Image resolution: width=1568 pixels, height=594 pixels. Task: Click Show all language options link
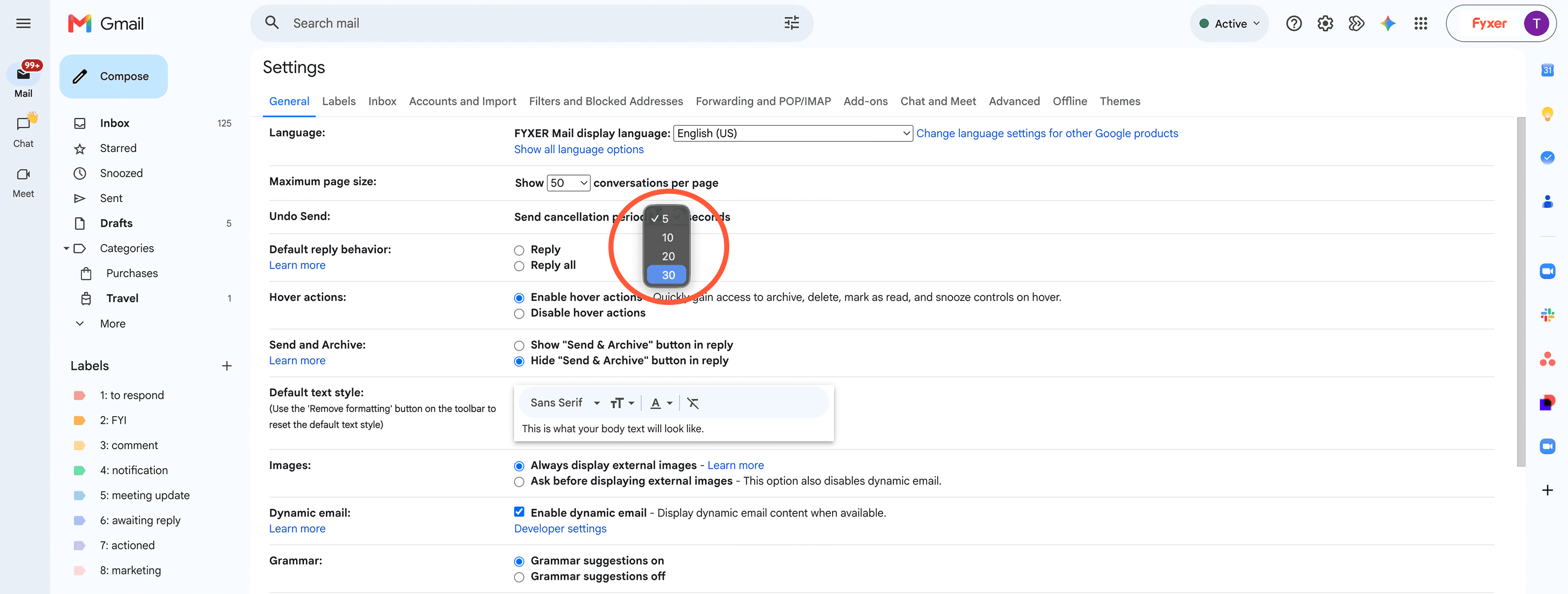[578, 150]
